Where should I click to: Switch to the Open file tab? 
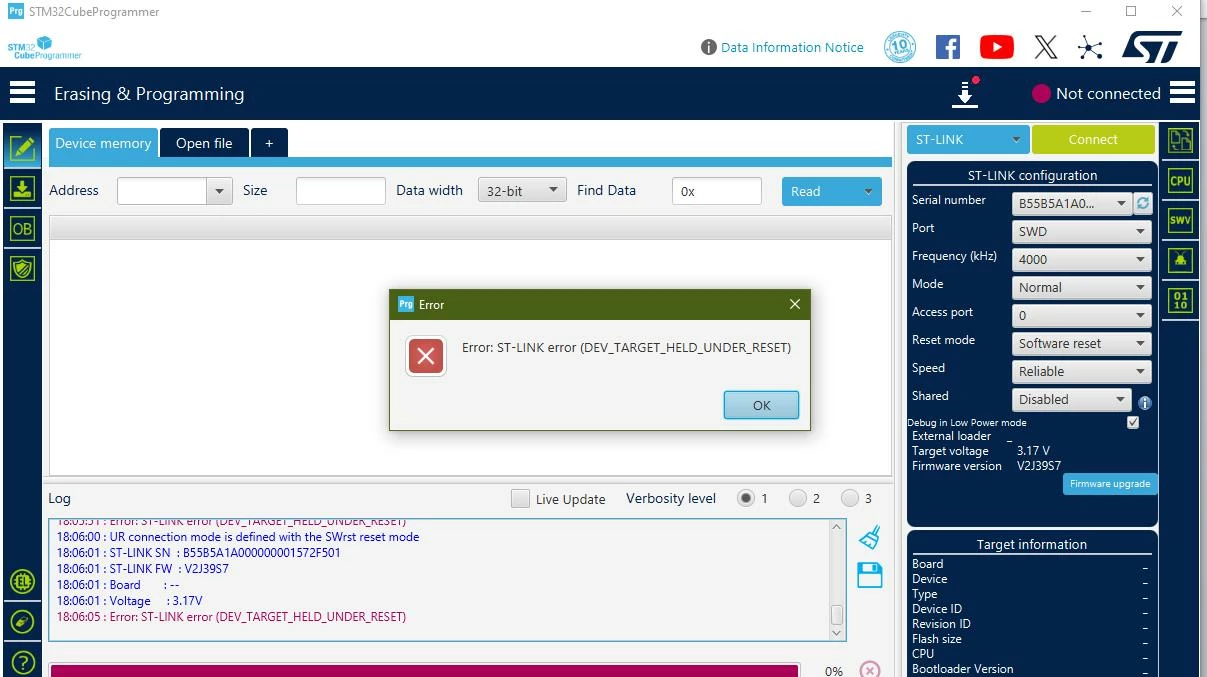pos(204,143)
